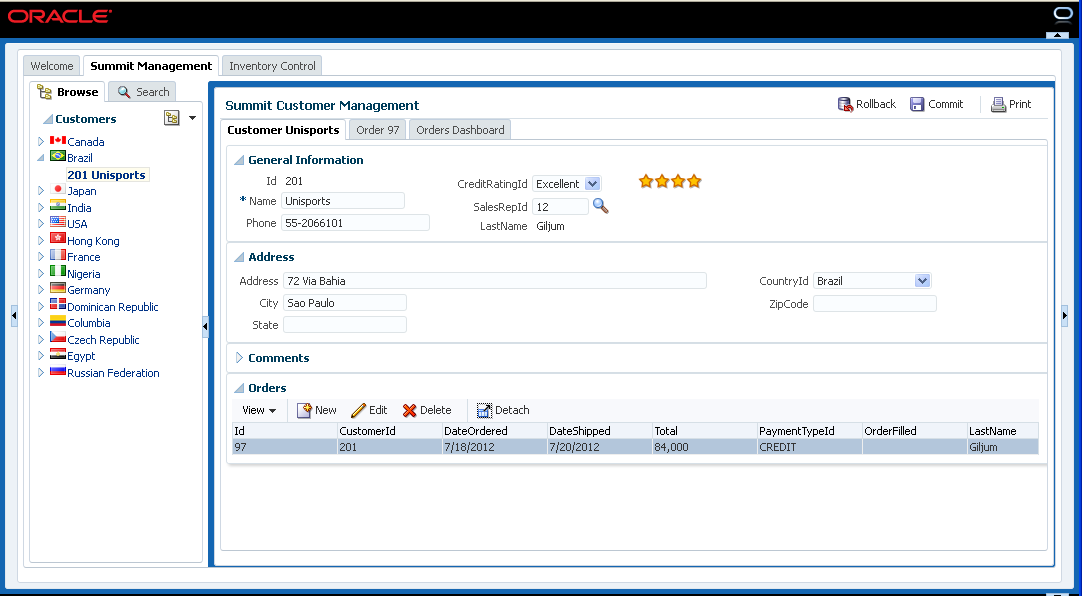Open the Germany country link
The image size is (1082, 596).
click(88, 290)
